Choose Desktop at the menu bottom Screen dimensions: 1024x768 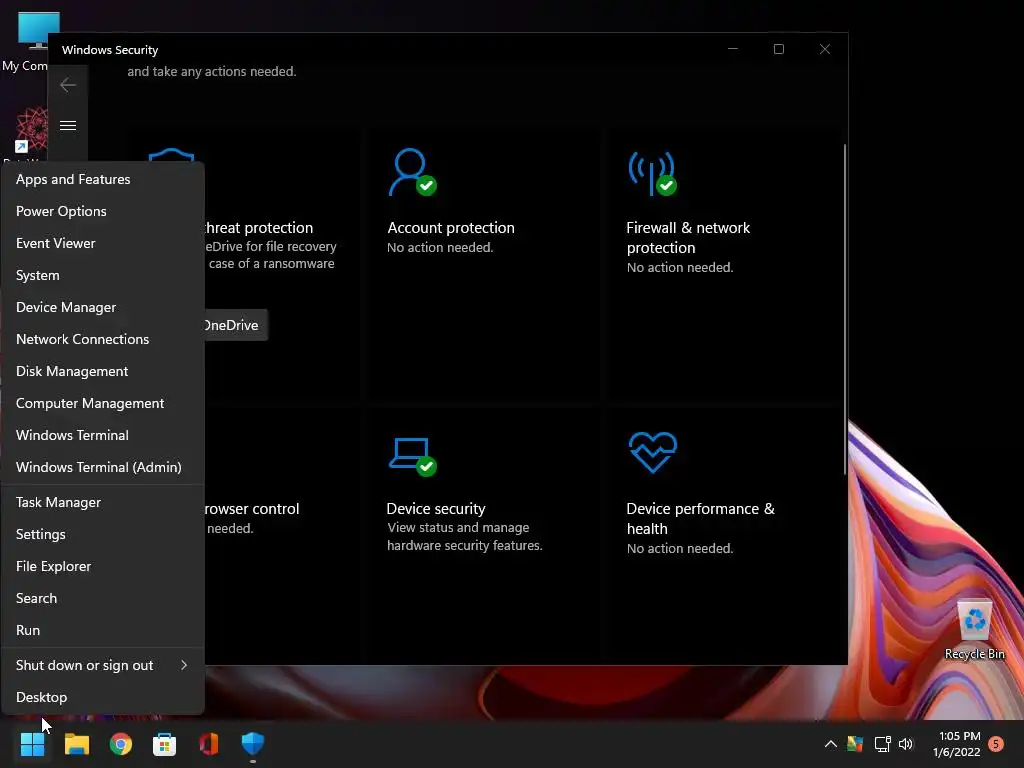tap(103, 697)
